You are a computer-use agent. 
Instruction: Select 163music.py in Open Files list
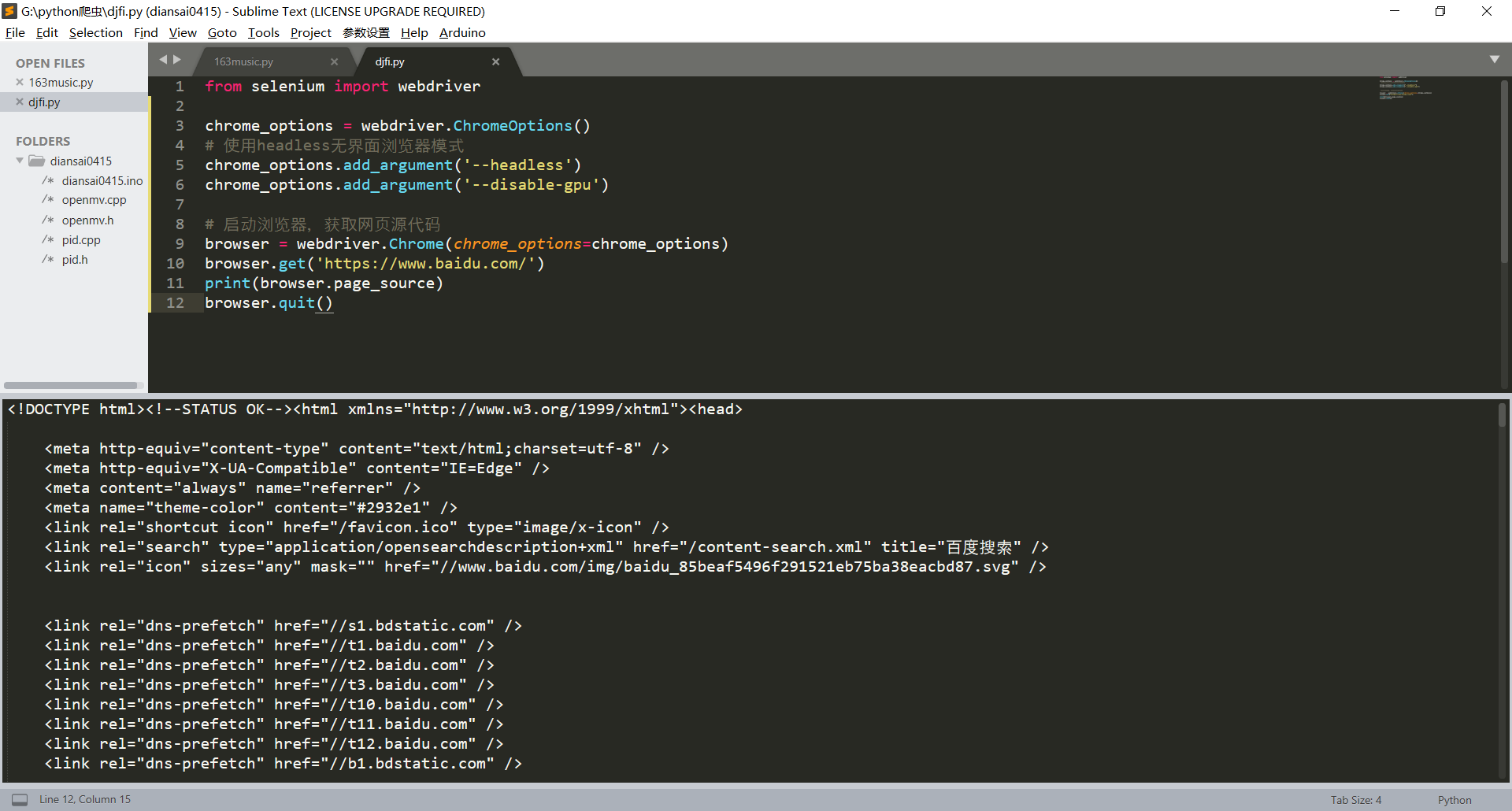click(61, 82)
